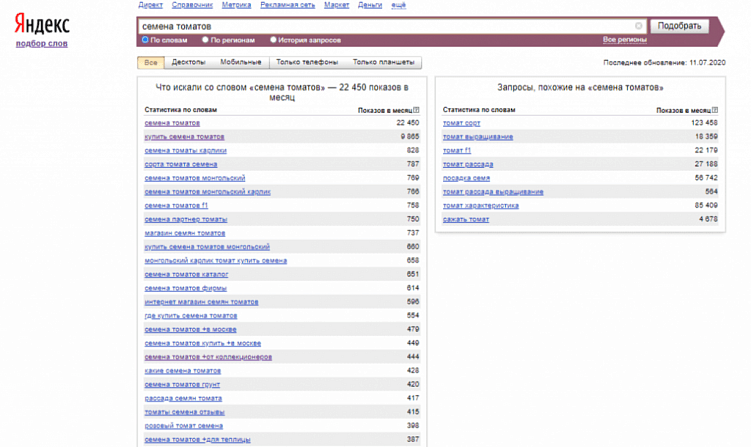751x447 pixels.
Task: Open семена томатов f1 query
Action: click(176, 206)
